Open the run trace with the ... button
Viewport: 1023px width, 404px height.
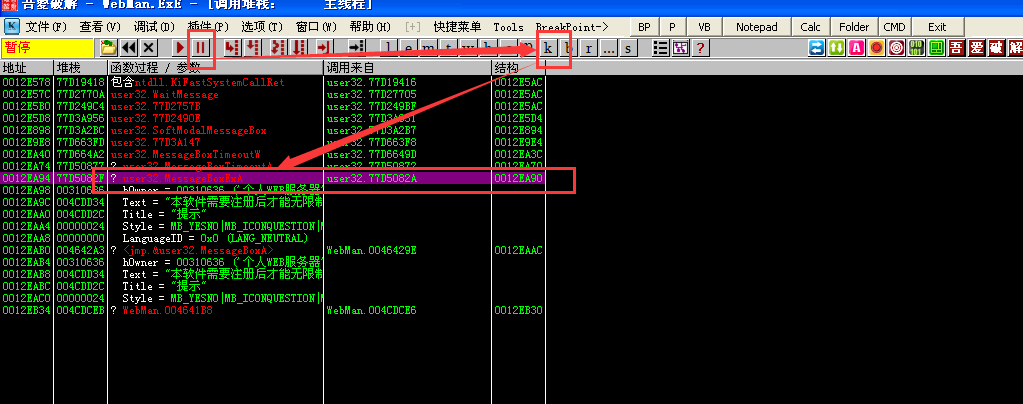coord(608,48)
